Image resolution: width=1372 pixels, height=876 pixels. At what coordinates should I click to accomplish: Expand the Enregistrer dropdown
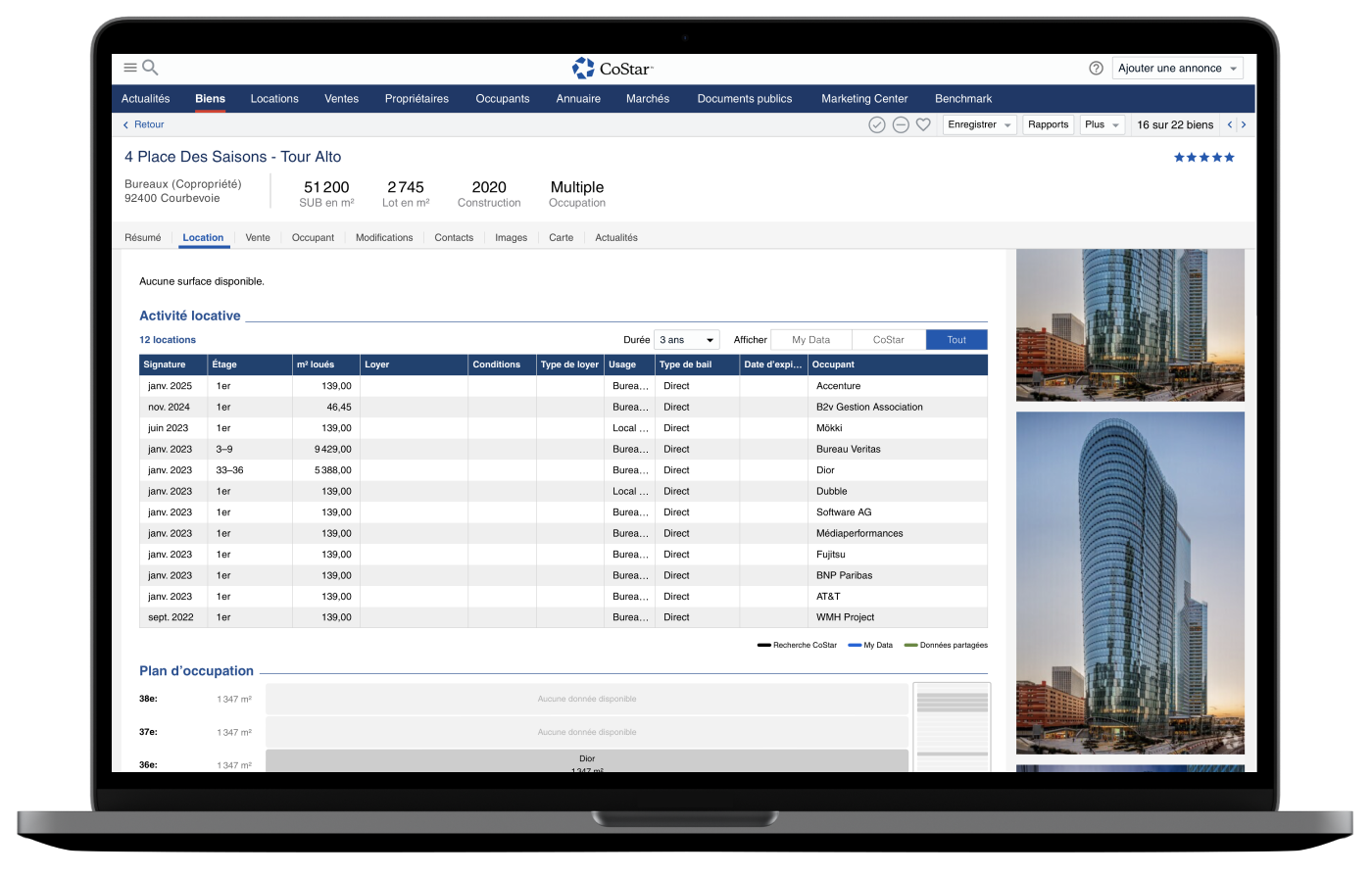click(x=979, y=125)
